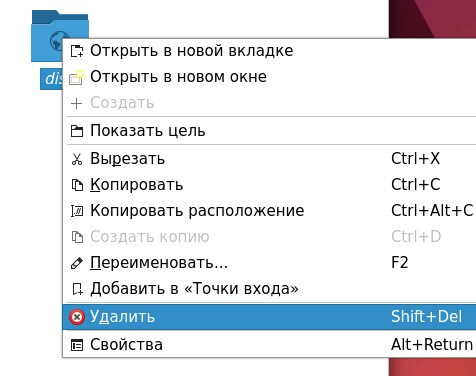
Task: Click the 'Alt+Return' shortcut text
Action: 432,345
